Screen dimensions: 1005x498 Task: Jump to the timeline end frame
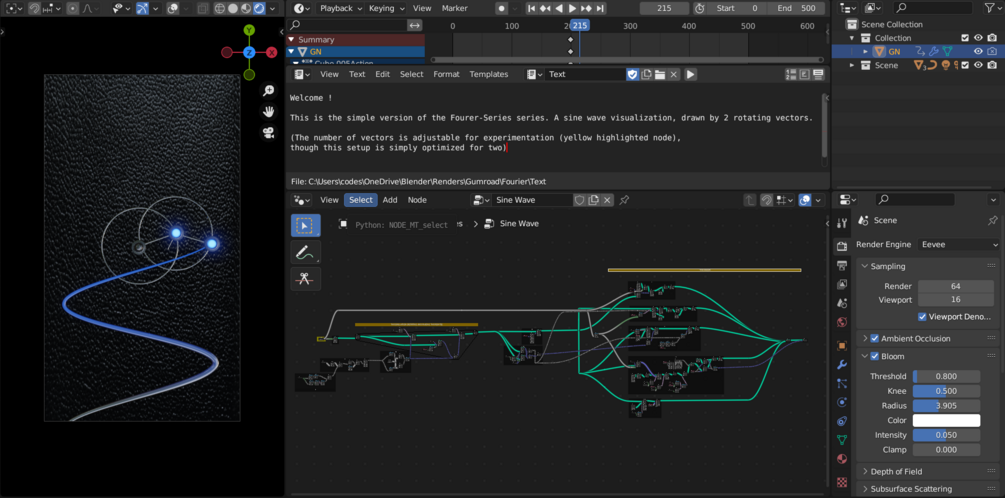click(600, 8)
